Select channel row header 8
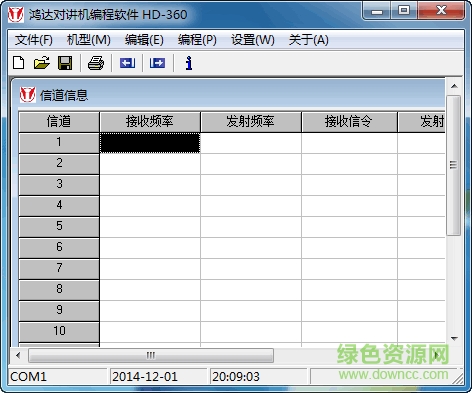Screen dimensions: 472x393 [59, 290]
